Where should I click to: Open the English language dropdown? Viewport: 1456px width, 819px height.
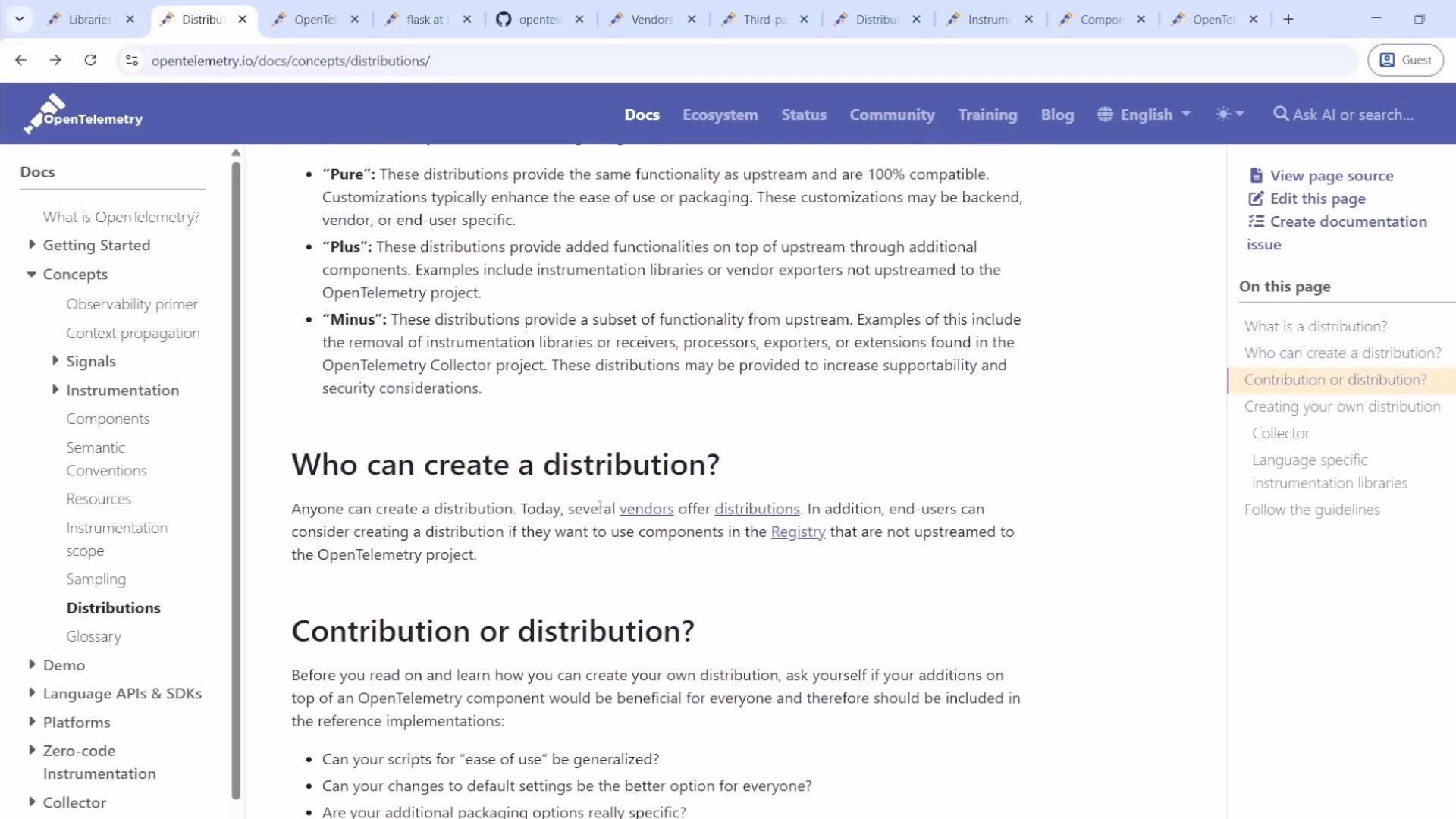coord(1144,115)
